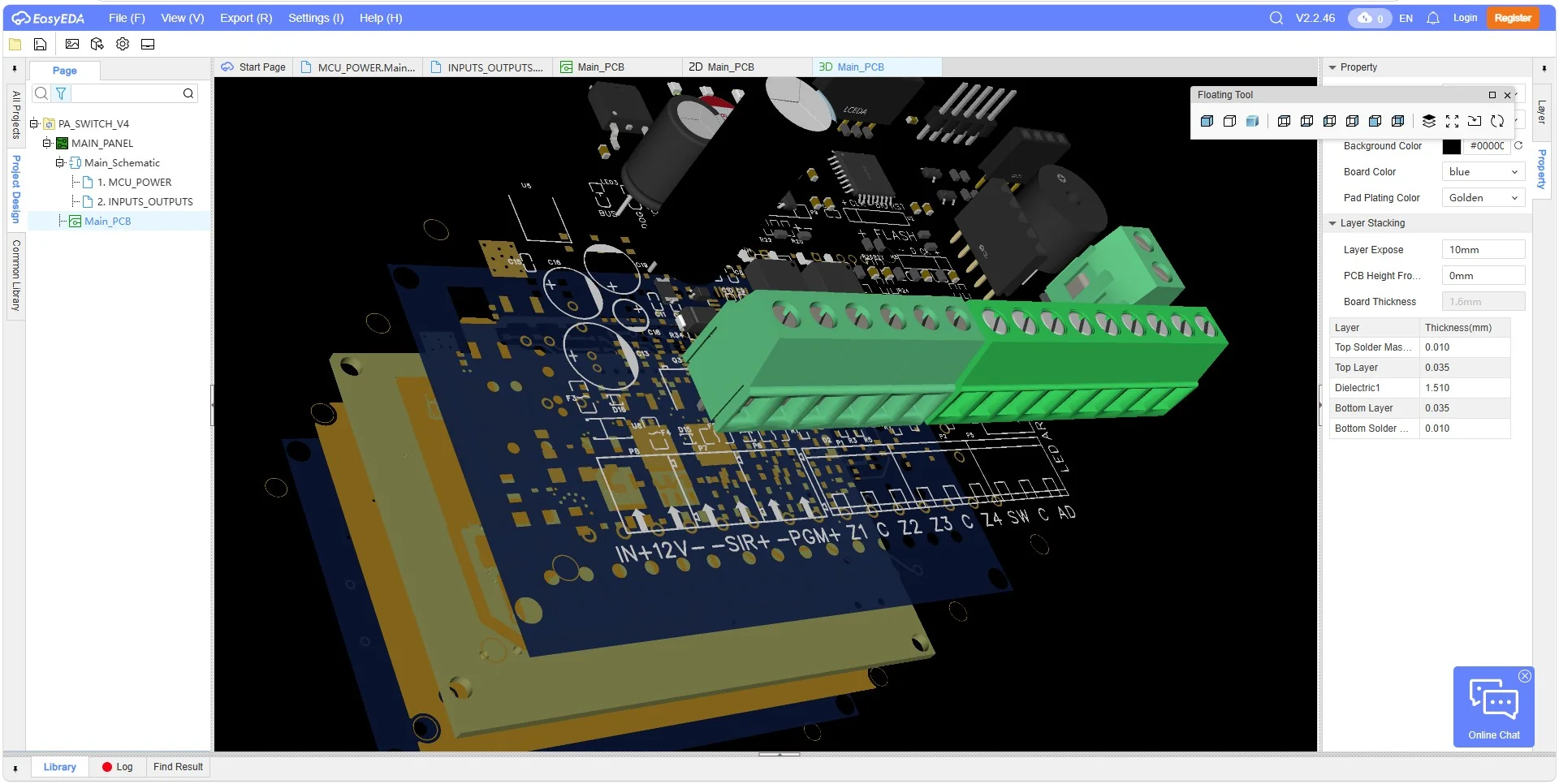Click the export 3D model icon in toolbar
This screenshot has width=1559, height=784.
97,45
